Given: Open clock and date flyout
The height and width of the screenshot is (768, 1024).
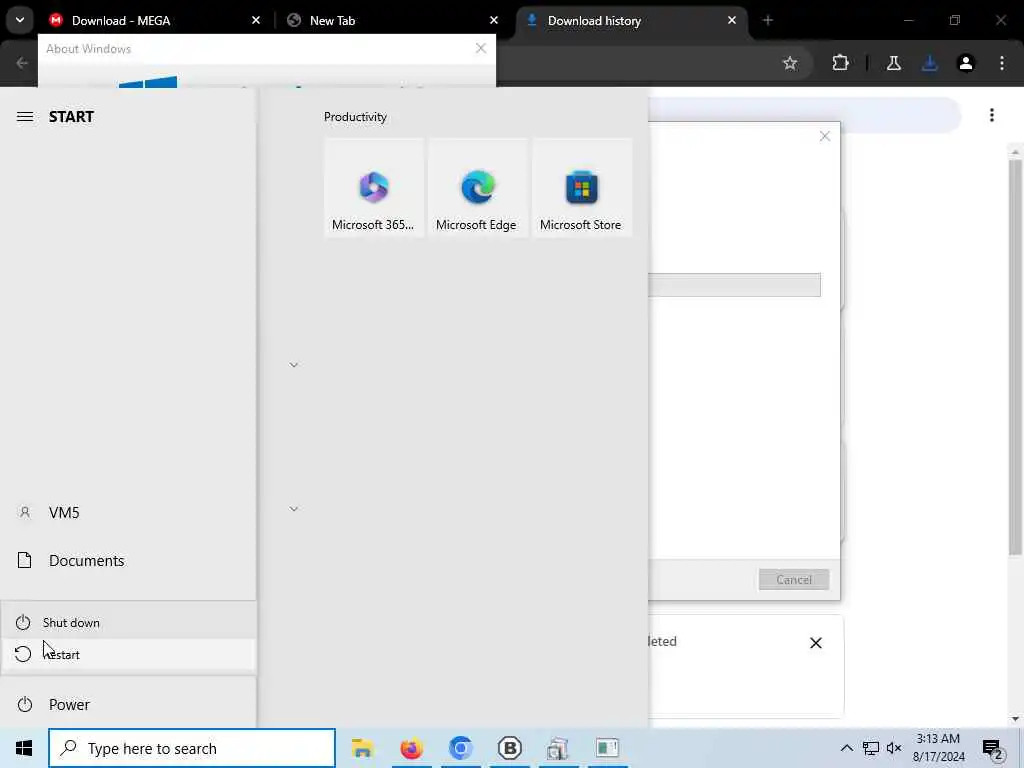Looking at the screenshot, I should pyautogui.click(x=938, y=748).
